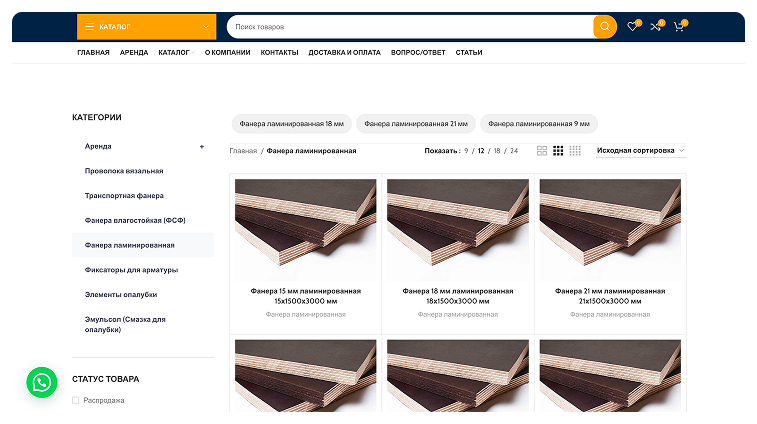Image resolution: width=757 pixels, height=424 pixels.
Task: Select Фанера ламинированная 18 мм filter chip
Action: pyautogui.click(x=292, y=124)
